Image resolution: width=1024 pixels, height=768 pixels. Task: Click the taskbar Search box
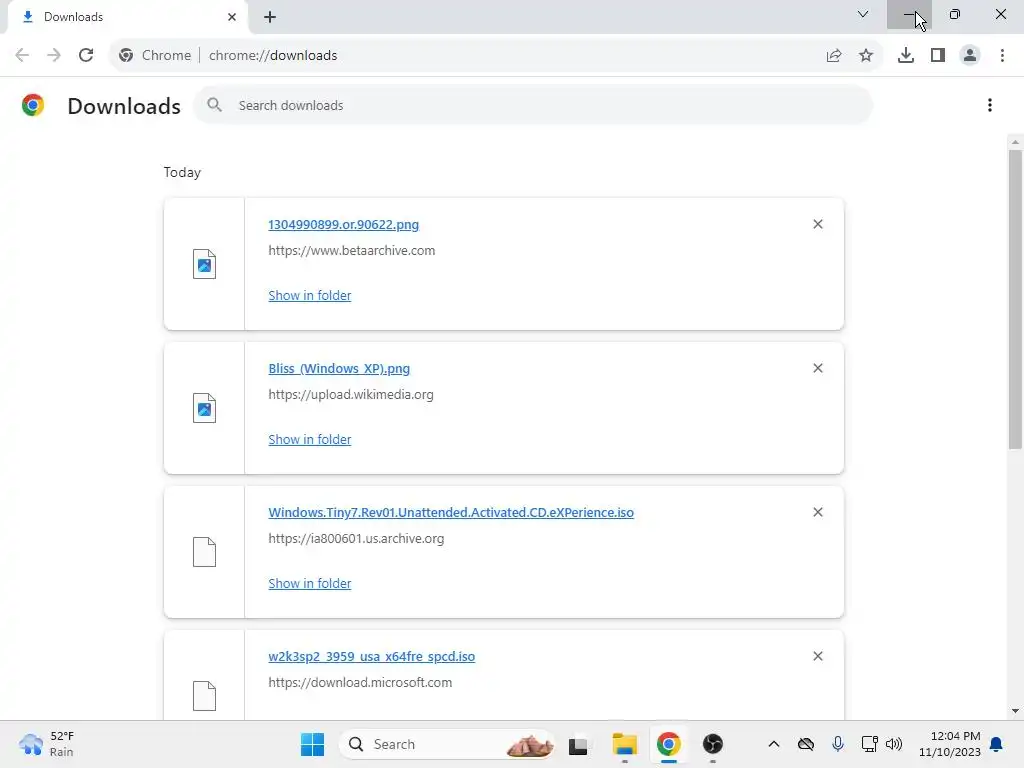click(x=447, y=744)
